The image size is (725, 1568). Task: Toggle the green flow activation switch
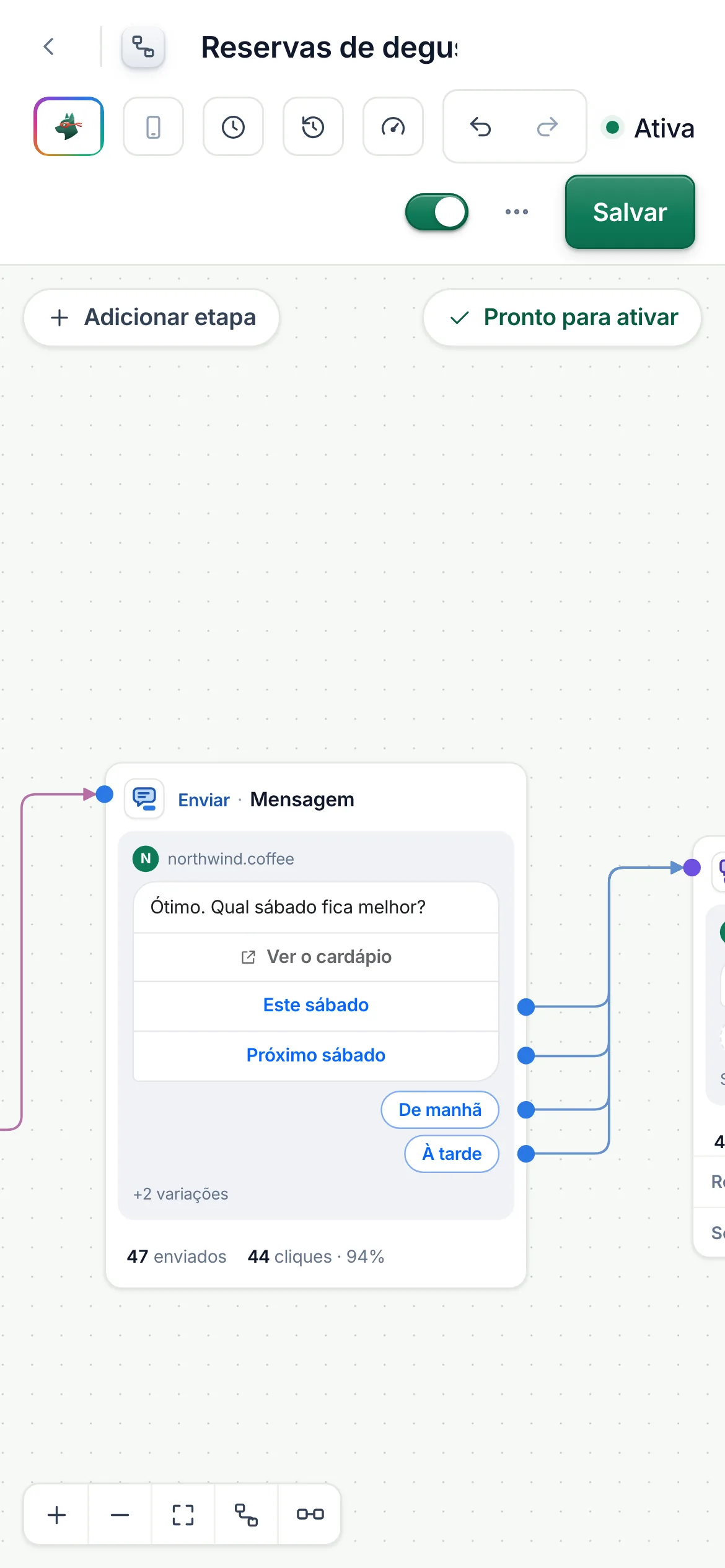(437, 212)
